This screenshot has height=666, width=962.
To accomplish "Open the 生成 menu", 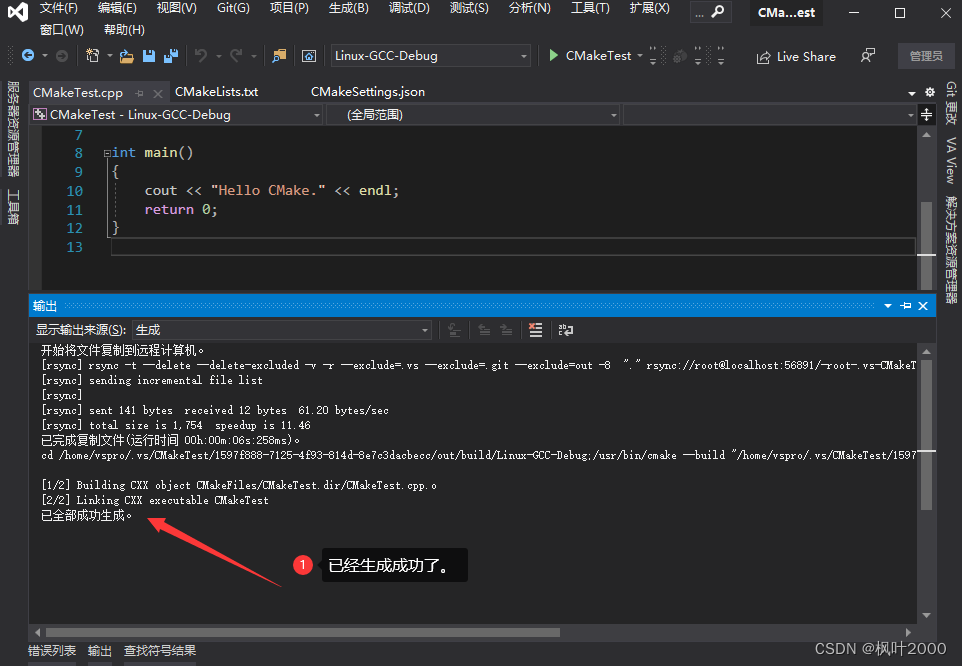I will coord(347,8).
